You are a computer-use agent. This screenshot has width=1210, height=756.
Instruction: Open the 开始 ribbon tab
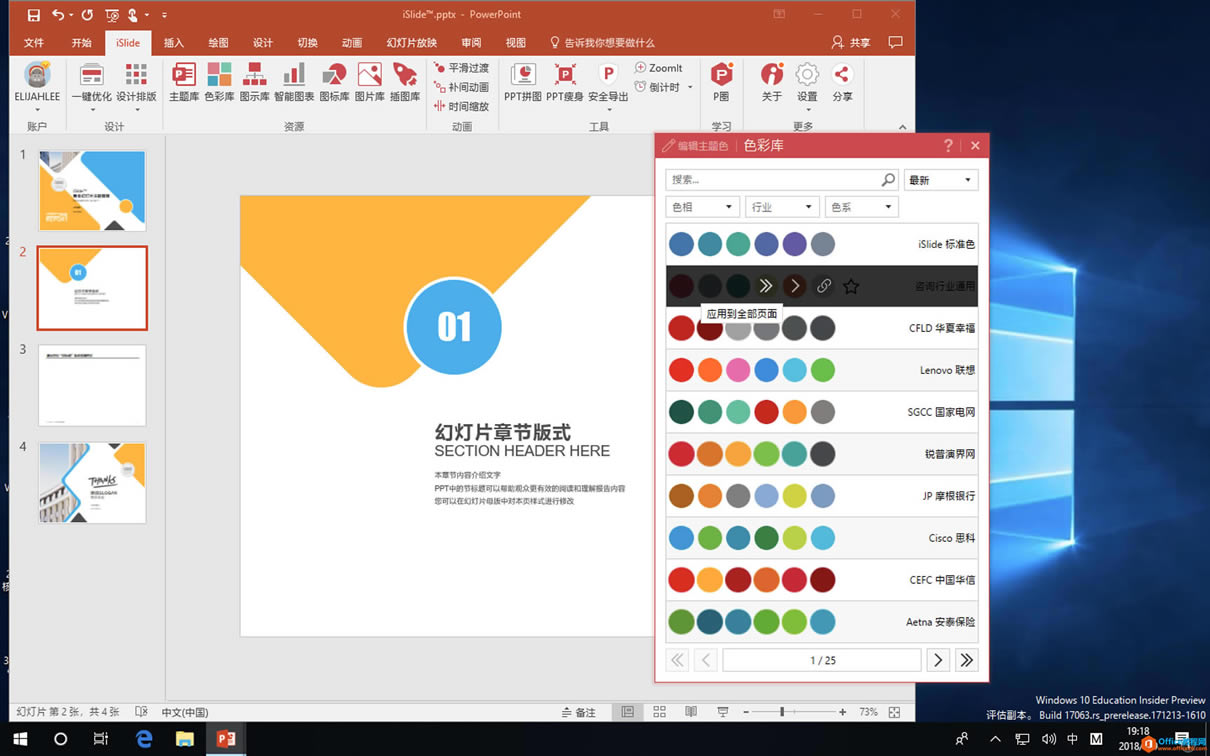tap(82, 43)
